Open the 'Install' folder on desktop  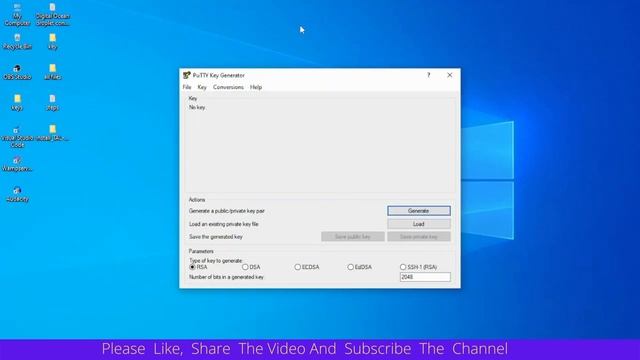[53, 134]
